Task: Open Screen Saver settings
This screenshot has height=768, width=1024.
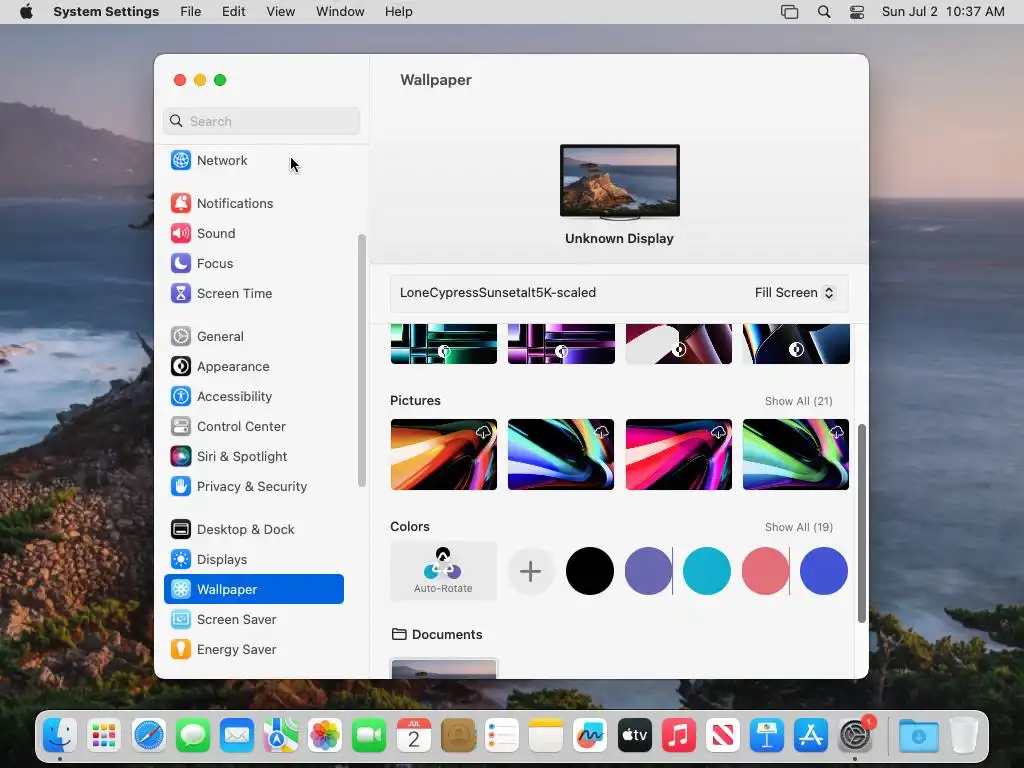Action: tap(253, 619)
